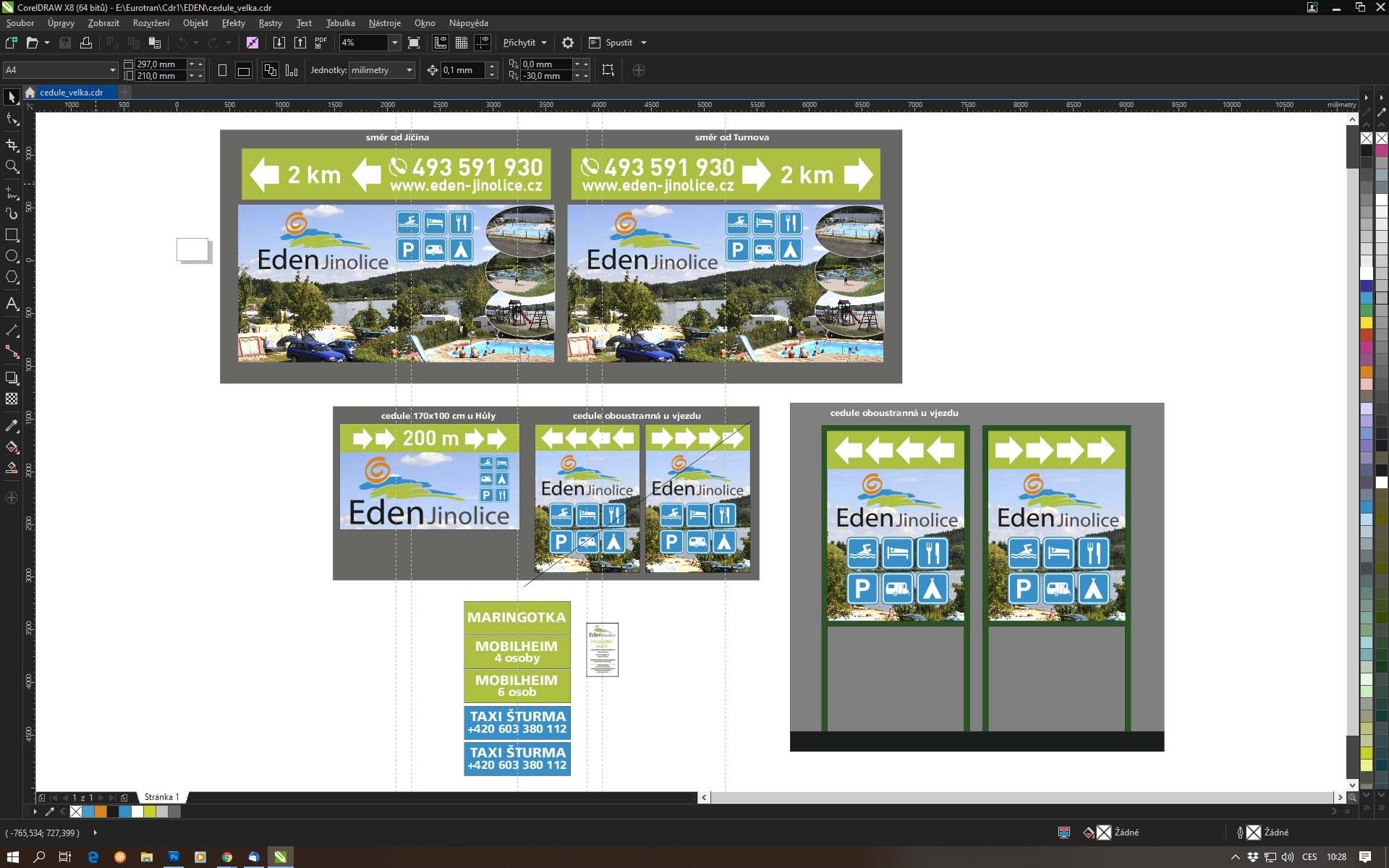Screen dimensions: 1389x868
Task: Select the Rectangle tool
Action: (x=12, y=235)
